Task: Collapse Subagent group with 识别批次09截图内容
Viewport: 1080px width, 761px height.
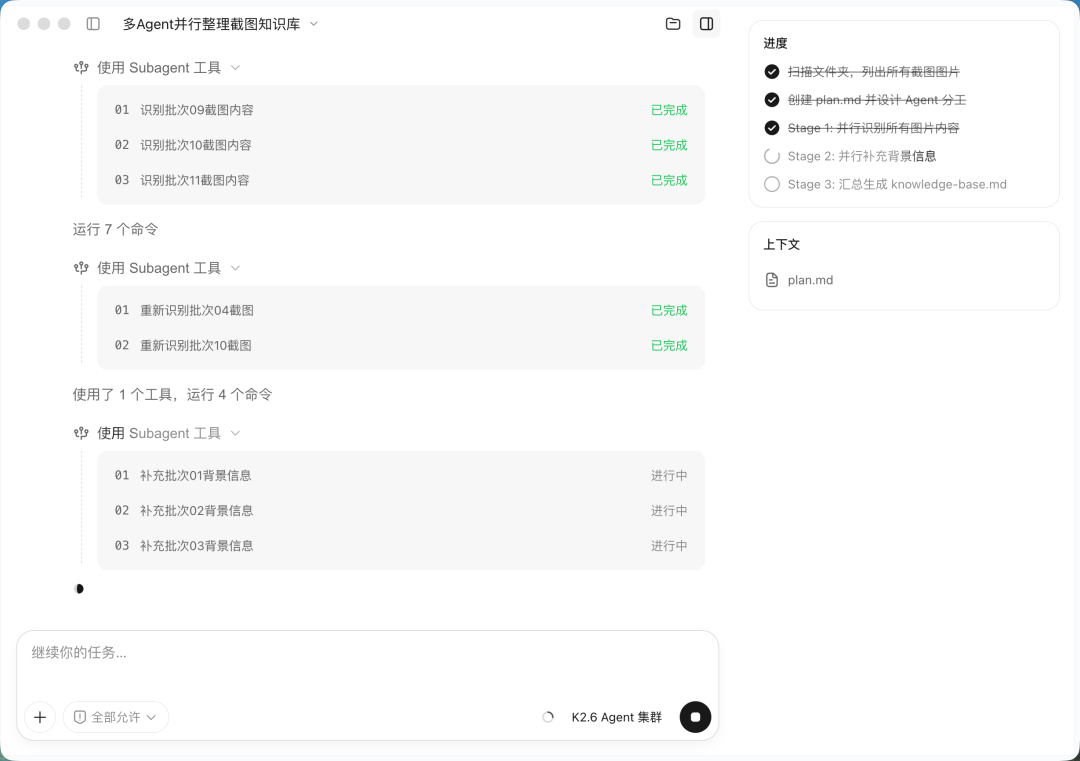Action: 236,67
